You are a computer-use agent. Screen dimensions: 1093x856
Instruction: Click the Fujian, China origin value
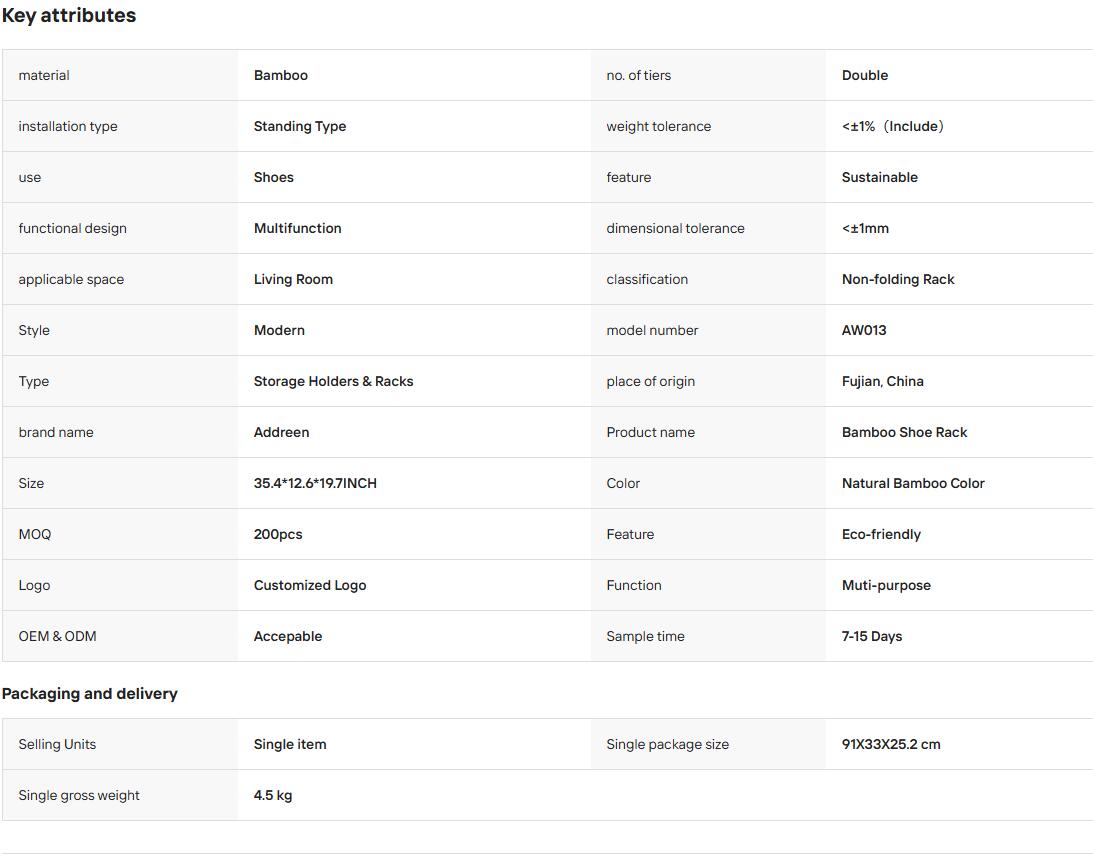click(x=882, y=381)
